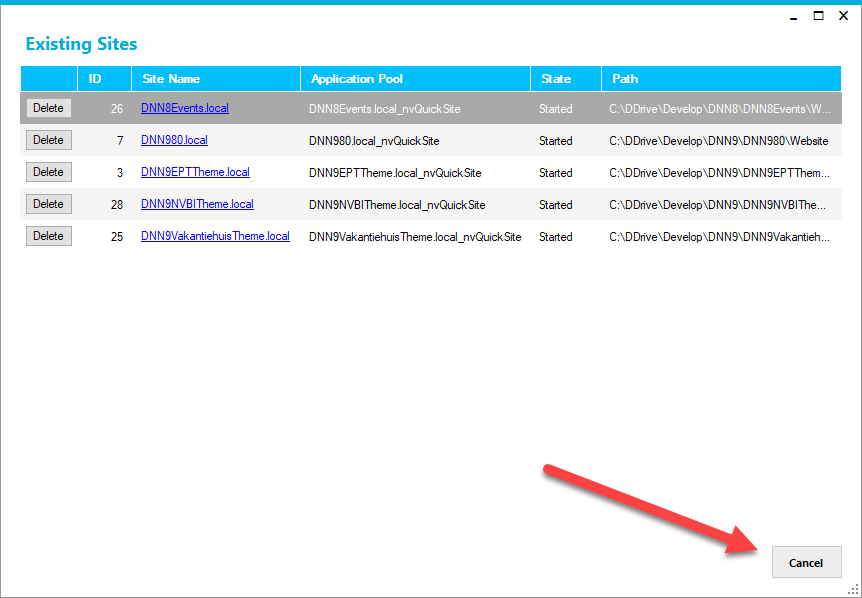Grab the window resize grip corner
This screenshot has height=598, width=862.
[855, 591]
